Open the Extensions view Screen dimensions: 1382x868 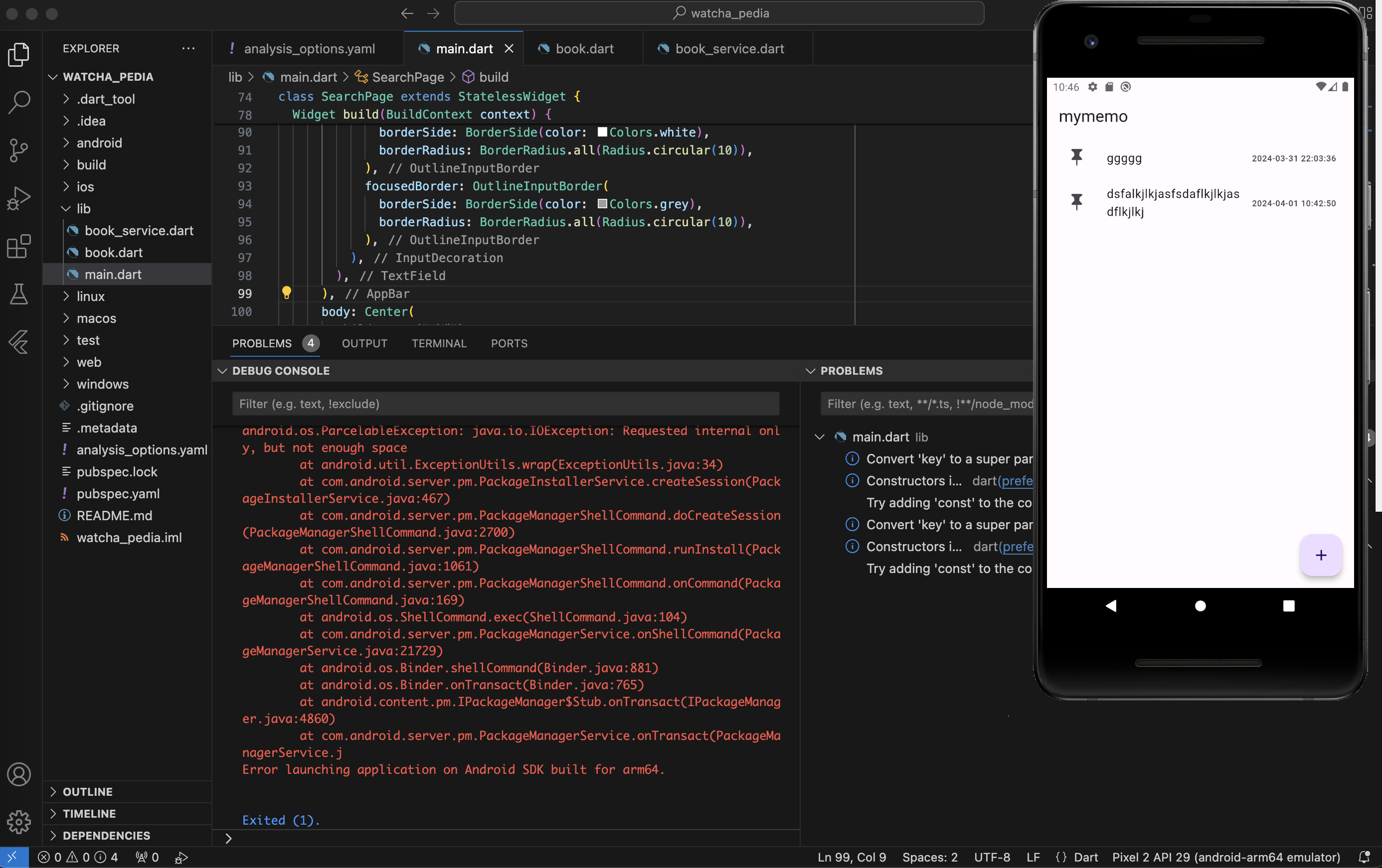pyautogui.click(x=19, y=246)
